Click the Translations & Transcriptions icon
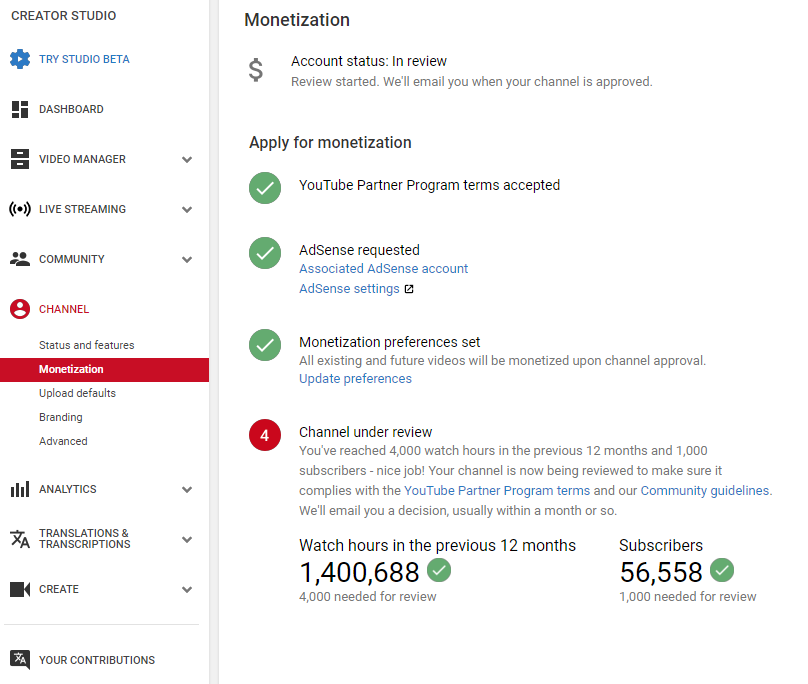 coord(20,539)
